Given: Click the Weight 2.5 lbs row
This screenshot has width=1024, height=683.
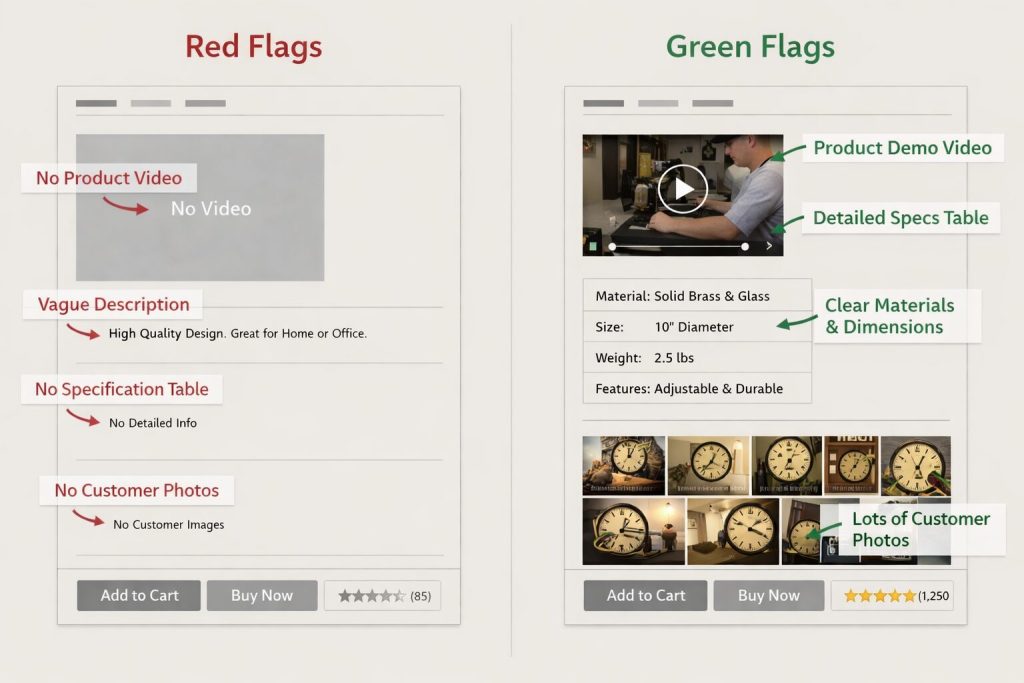Looking at the screenshot, I should point(697,358).
